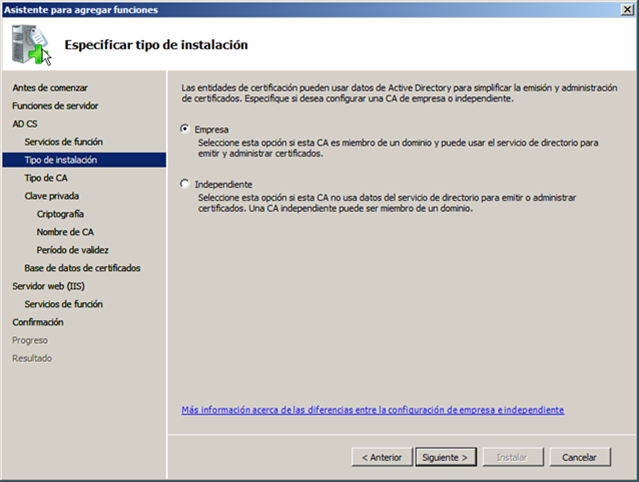The width and height of the screenshot is (639, 482).
Task: Select 'Tipo de instalación' in sidebar
Action: pyautogui.click(x=61, y=160)
